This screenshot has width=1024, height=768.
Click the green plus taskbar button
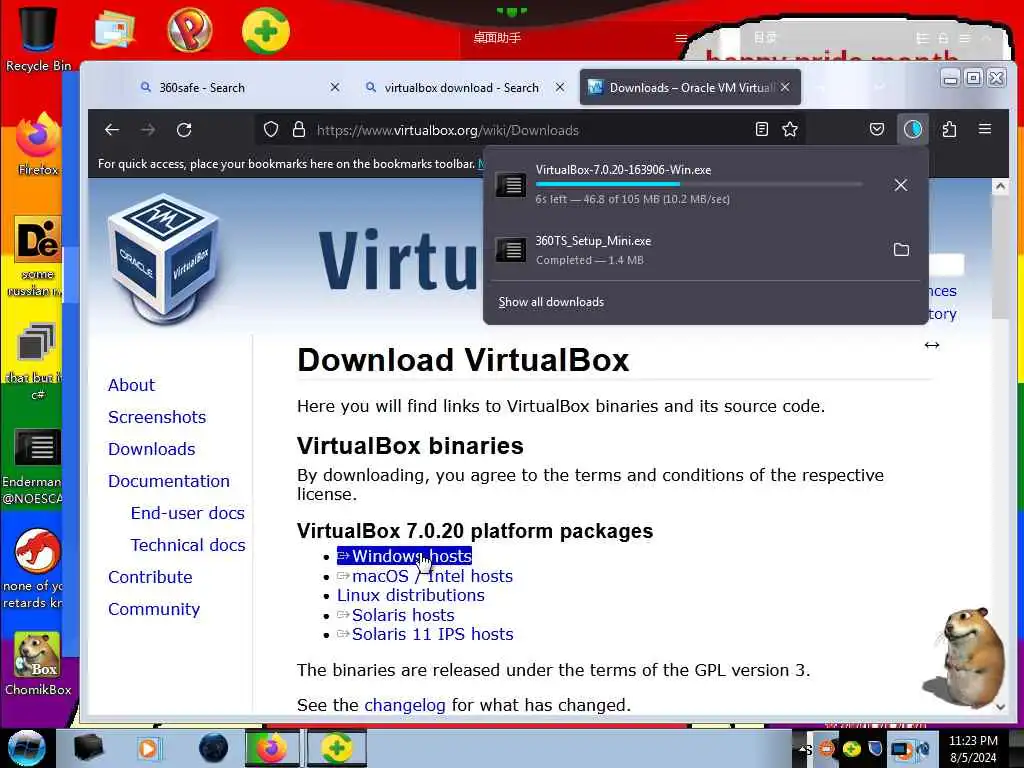[337, 748]
